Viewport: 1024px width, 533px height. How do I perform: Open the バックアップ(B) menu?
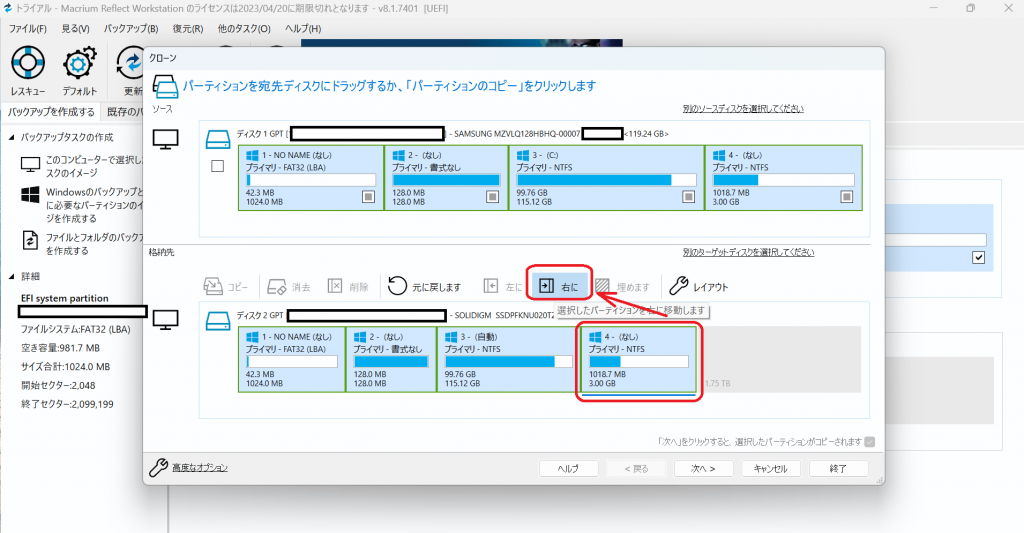coord(131,29)
